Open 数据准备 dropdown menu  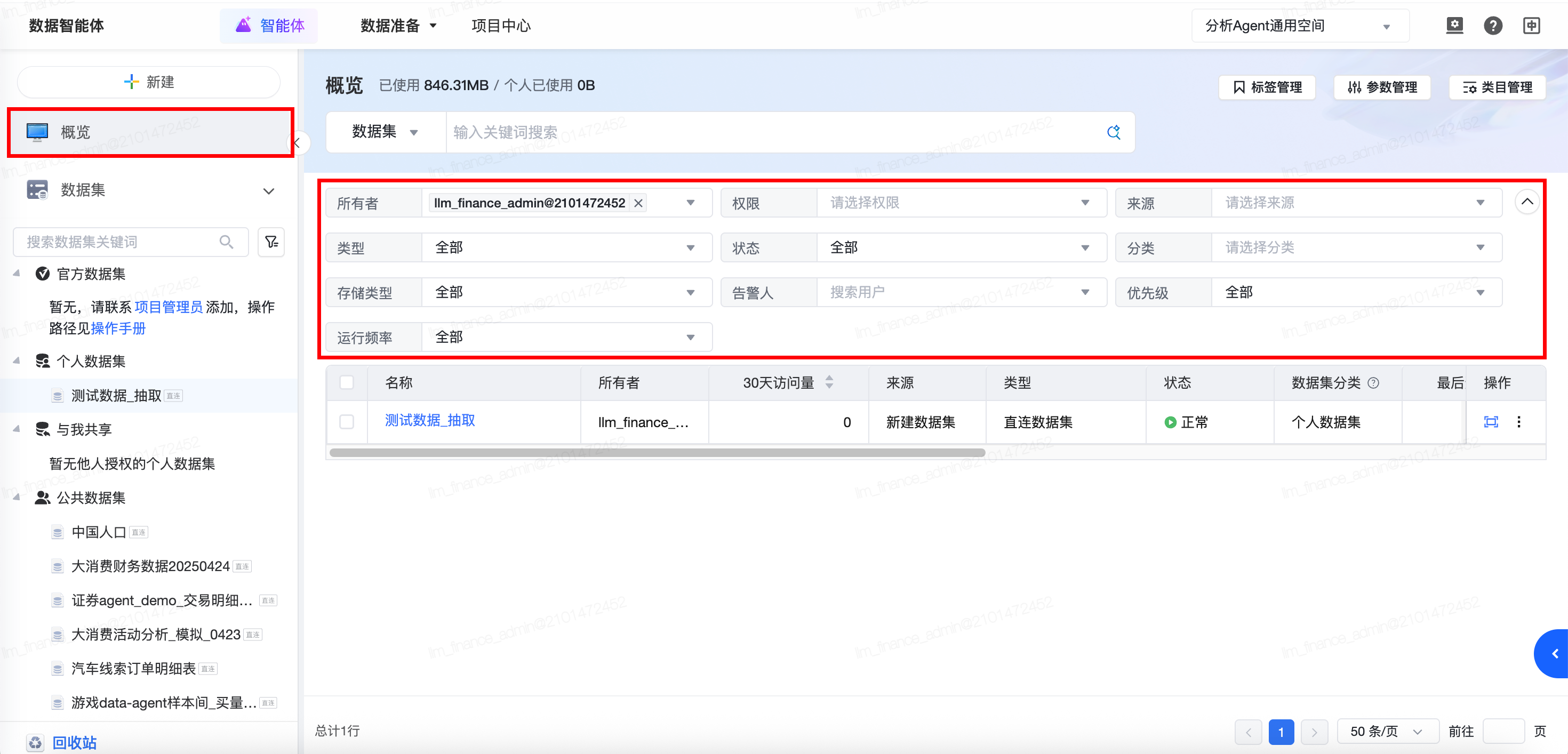pos(399,26)
